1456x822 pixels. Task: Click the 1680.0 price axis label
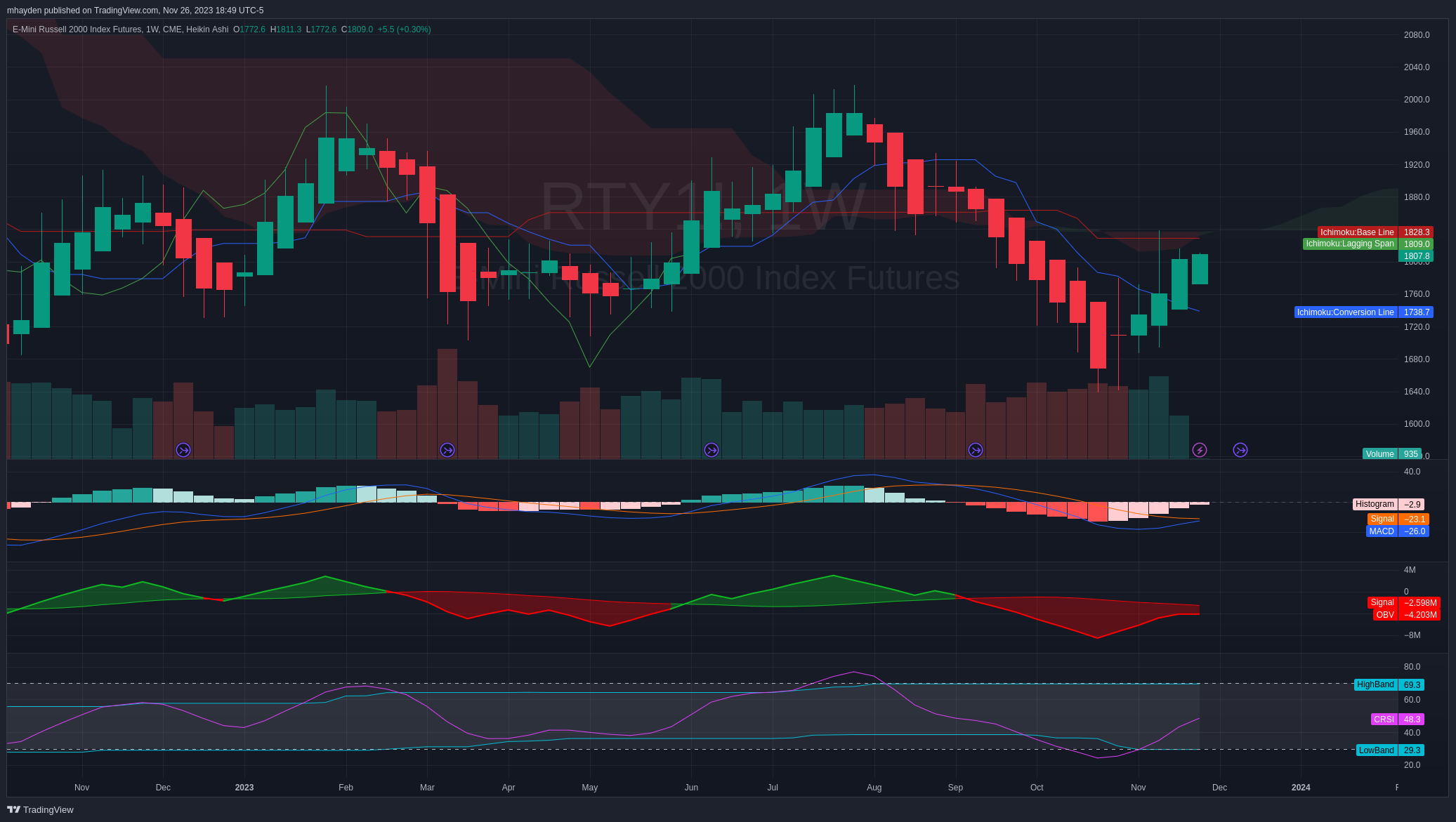(1417, 359)
